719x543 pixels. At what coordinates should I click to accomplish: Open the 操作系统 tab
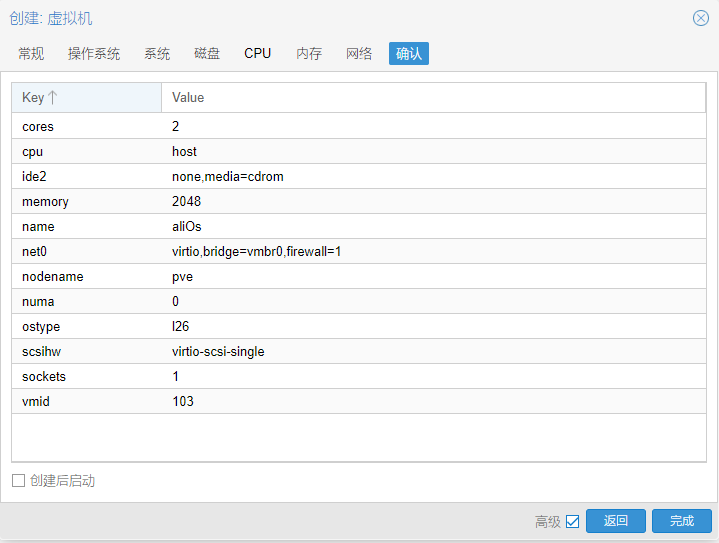click(x=94, y=53)
